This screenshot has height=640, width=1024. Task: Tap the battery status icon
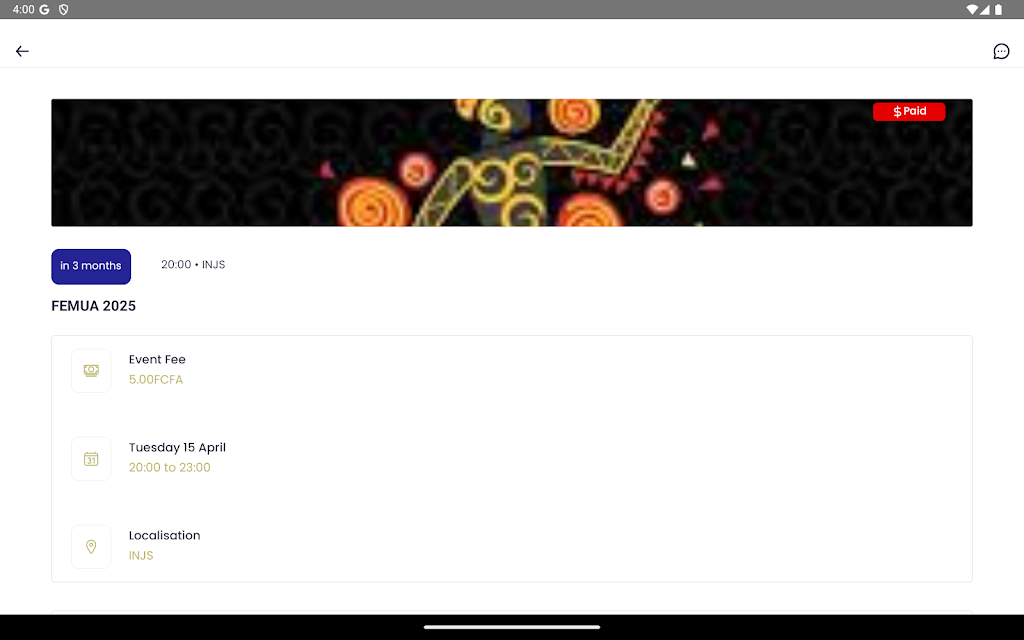click(998, 9)
